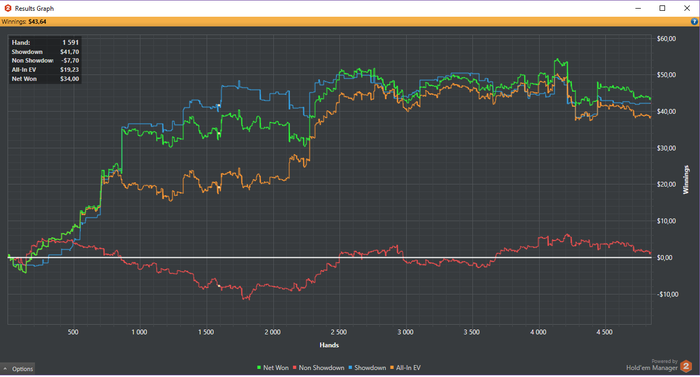Minimize the Results Graph window
Screen dimensions: 700x377
(x=638, y=8)
